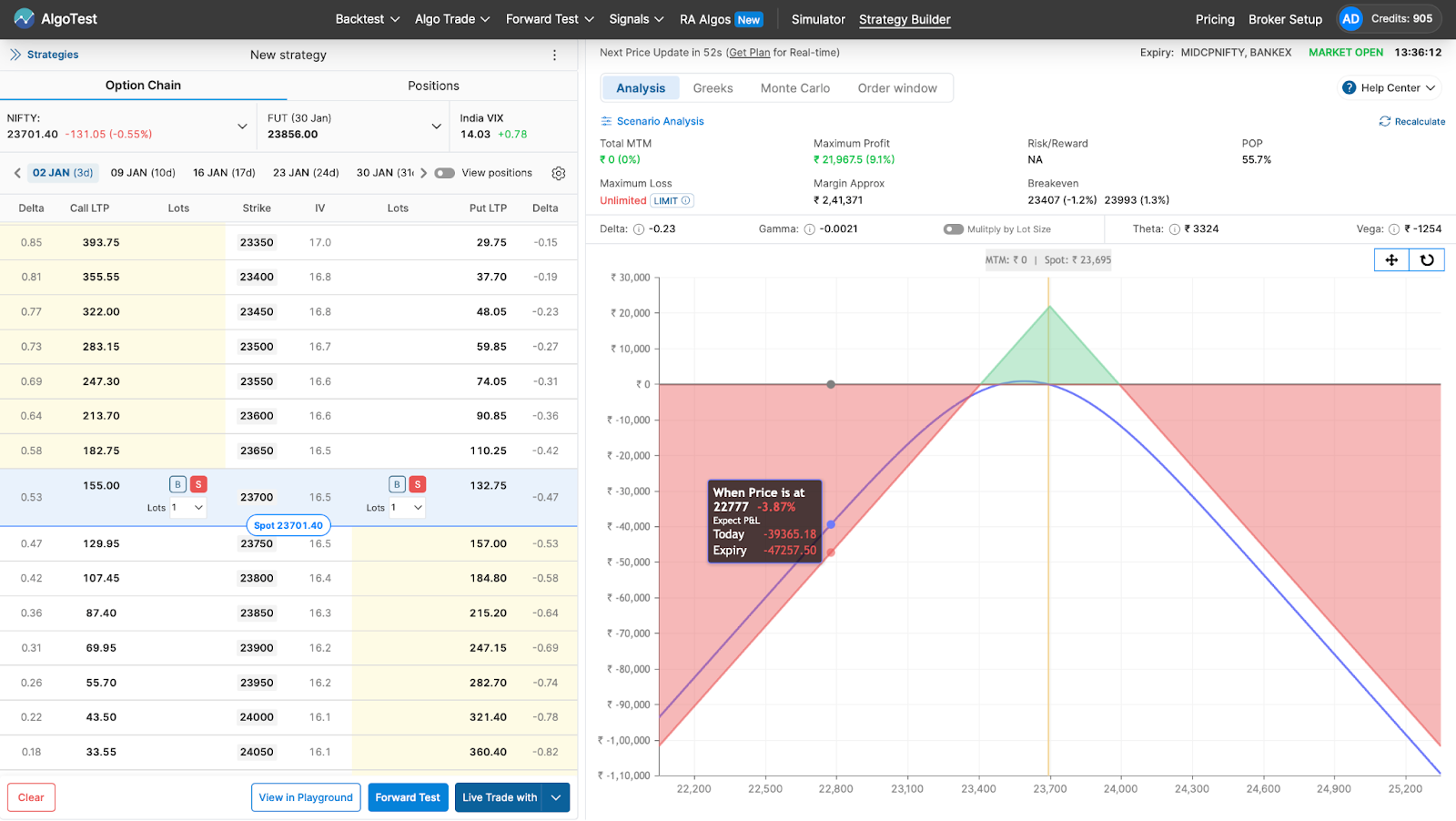Click the Credits: 905 badge

(1401, 18)
